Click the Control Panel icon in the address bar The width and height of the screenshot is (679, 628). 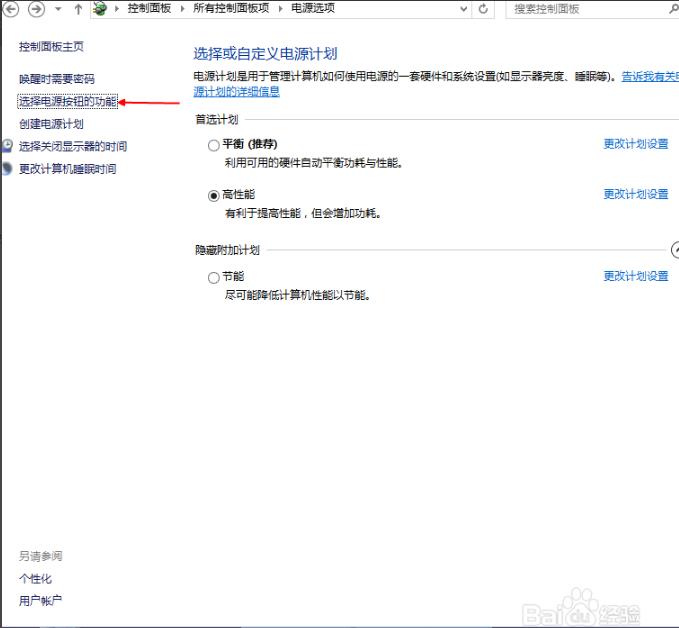100,9
